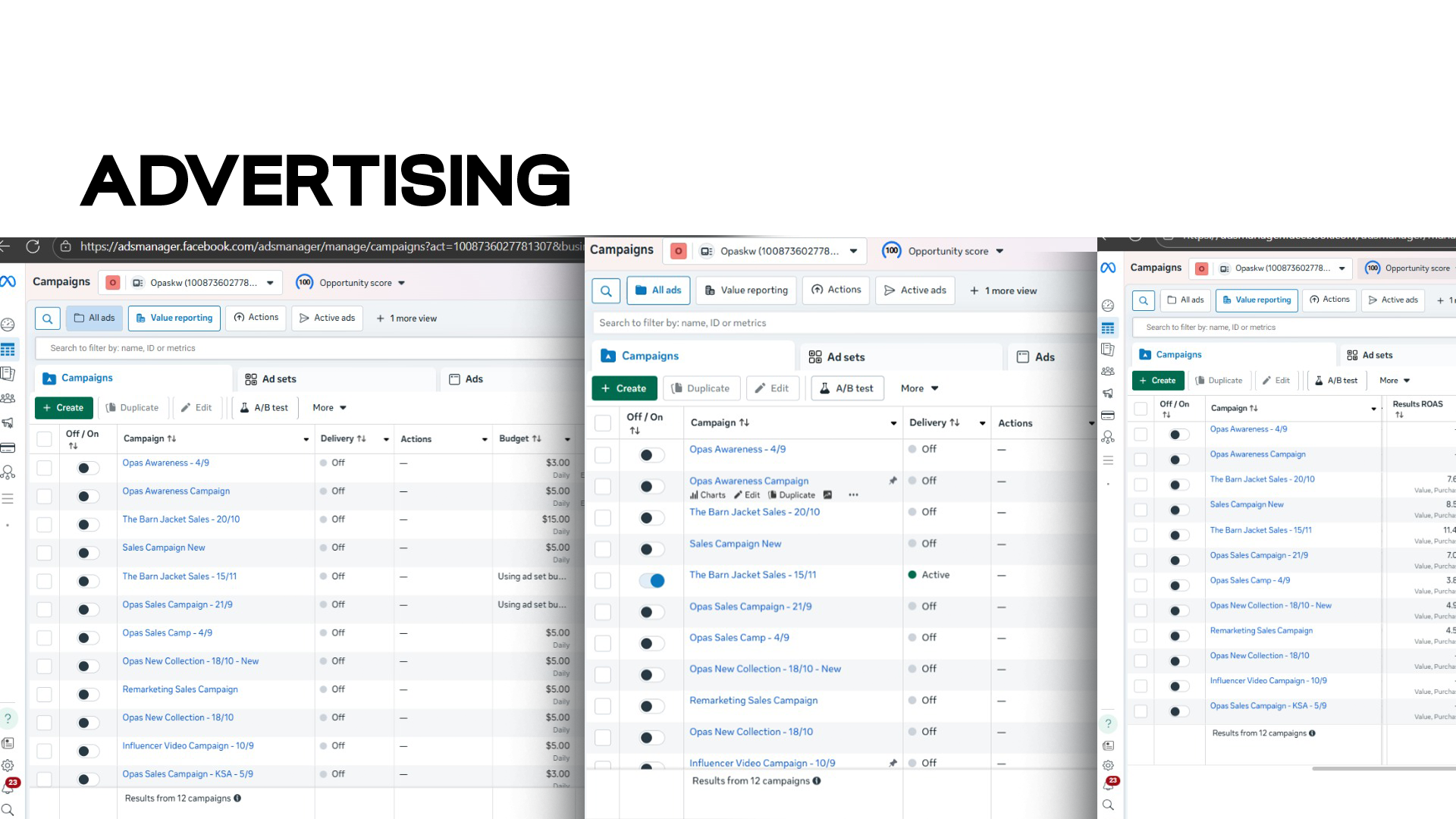
Task: Switch to the Ads tab in the left panel
Action: pyautogui.click(x=466, y=379)
